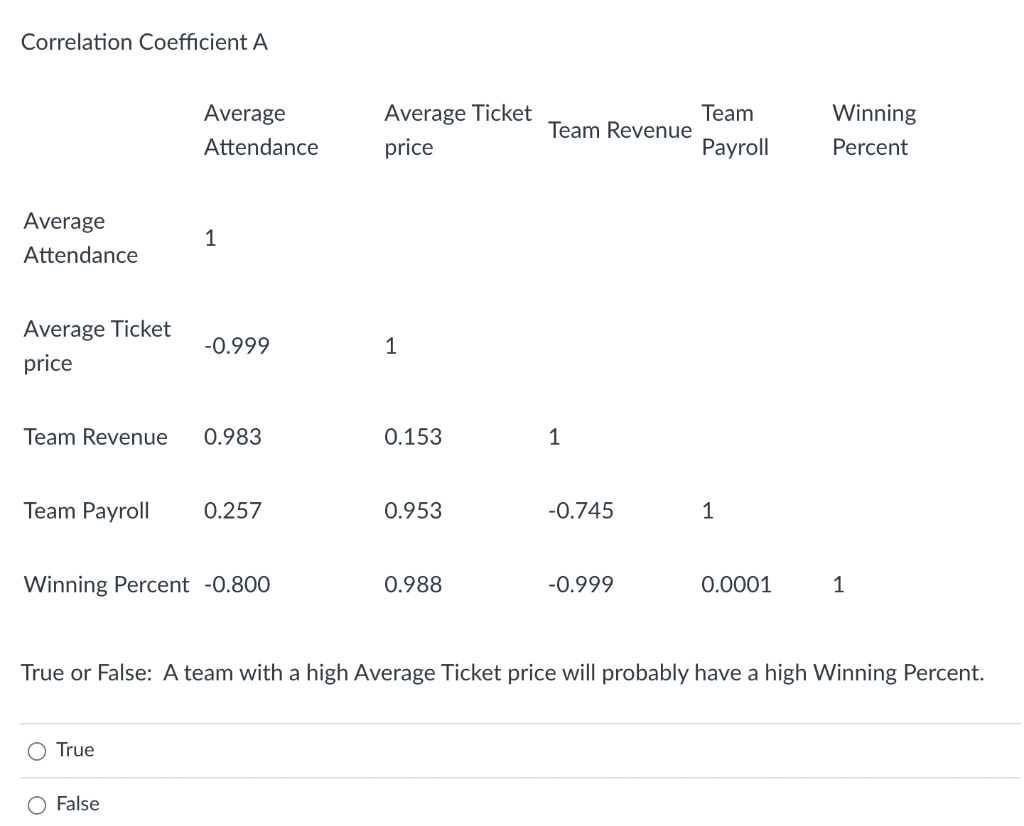Select the True radio button
The image size is (1024, 826).
(37, 751)
